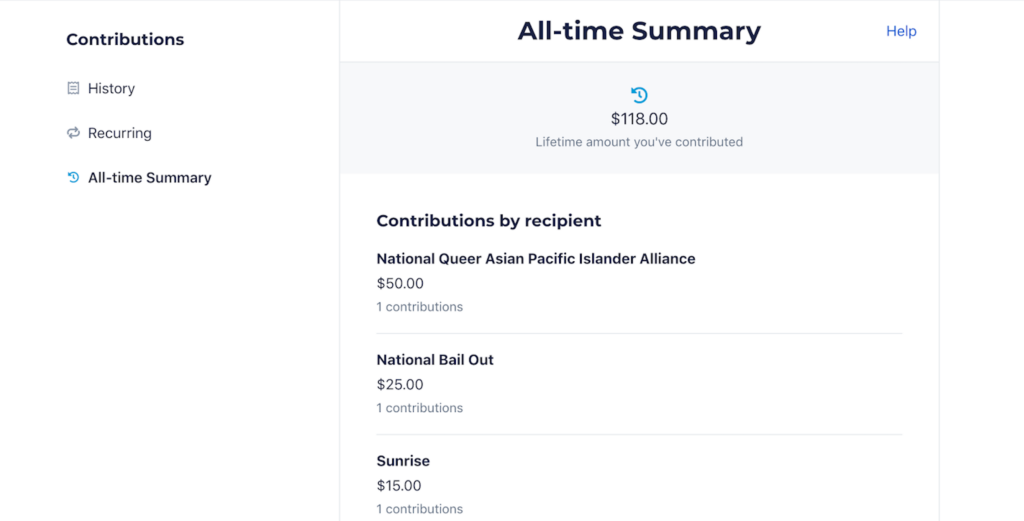Open the Recurring contributions section

click(x=120, y=133)
